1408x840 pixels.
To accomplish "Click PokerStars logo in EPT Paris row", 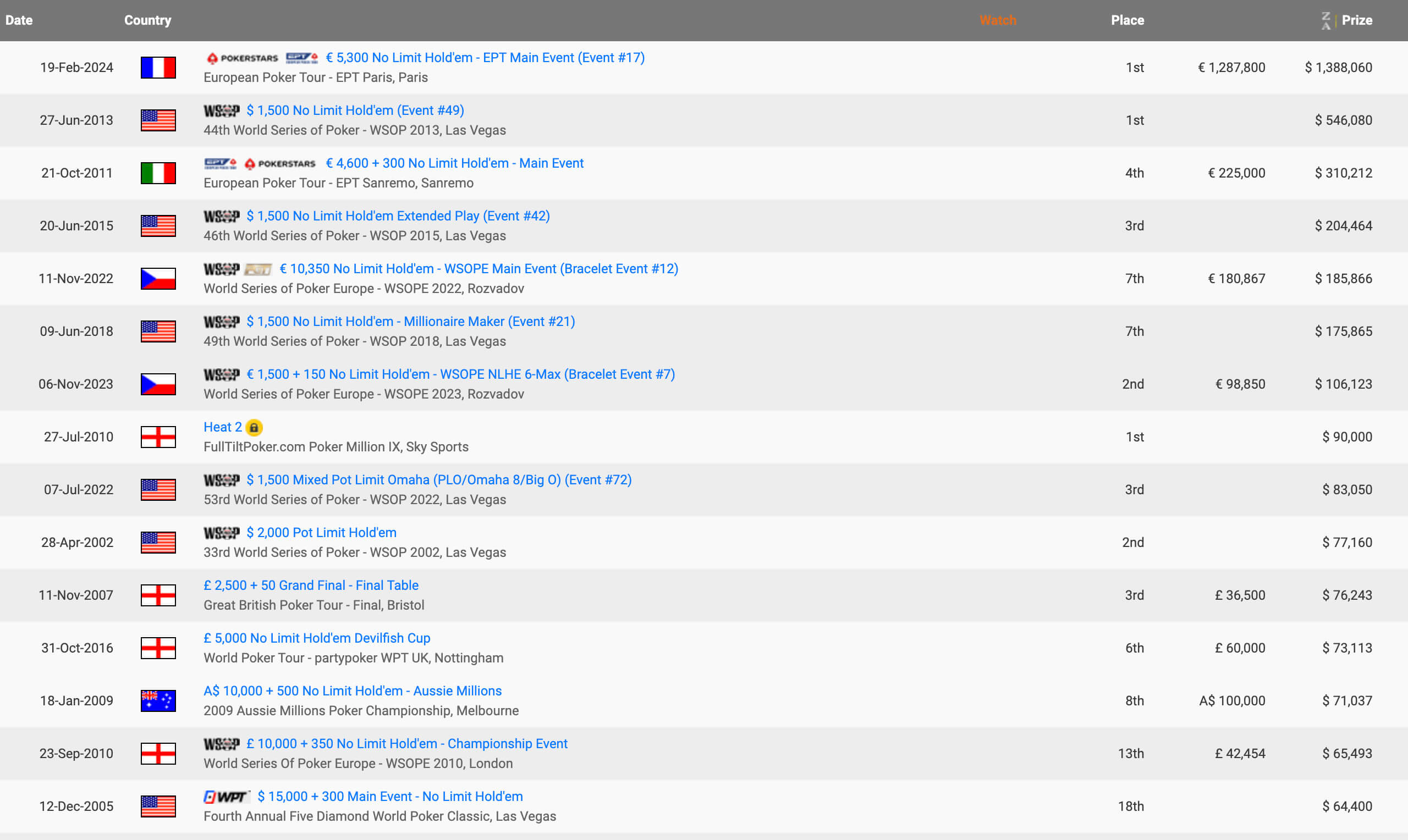I will 243,58.
